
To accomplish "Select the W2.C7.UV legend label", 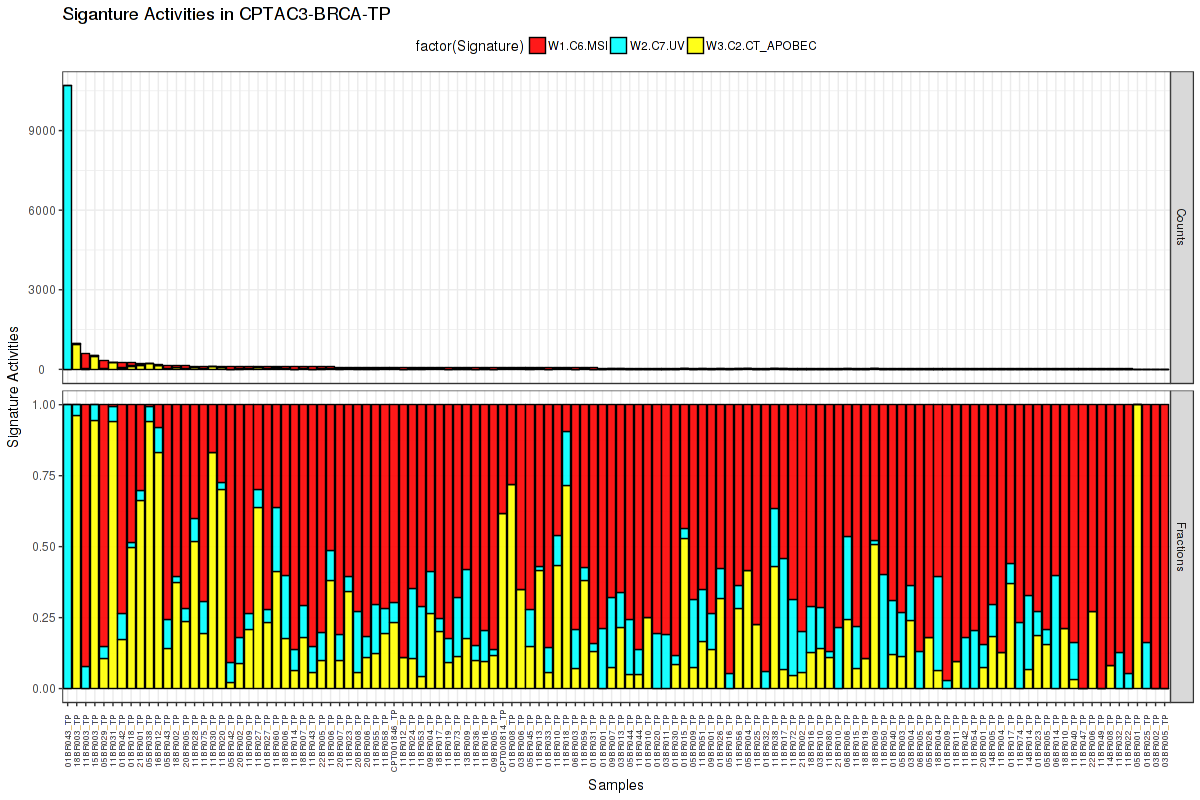I will point(658,45).
